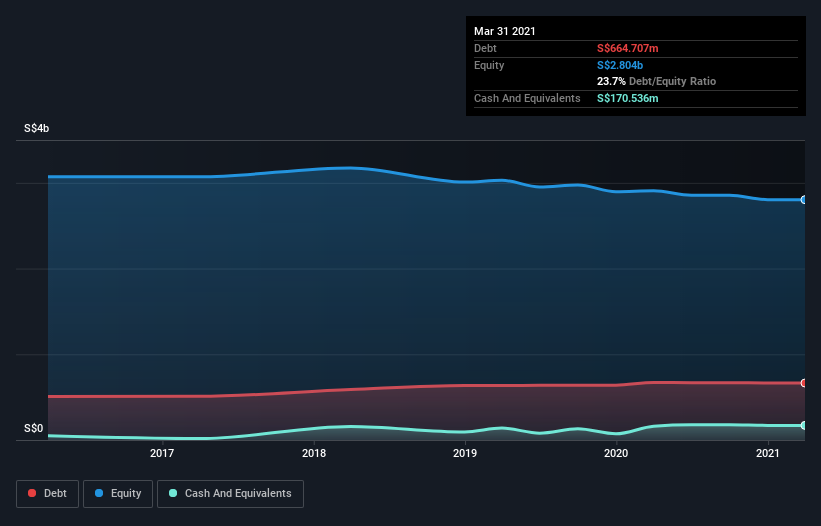The height and width of the screenshot is (526, 821).
Task: Click the S$664.707m debt value
Action: (628, 48)
